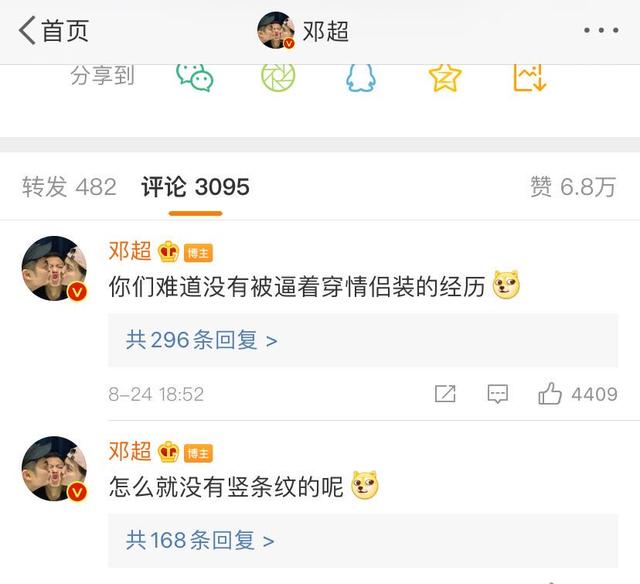
Task: Save the post as a long image
Action: (x=529, y=77)
